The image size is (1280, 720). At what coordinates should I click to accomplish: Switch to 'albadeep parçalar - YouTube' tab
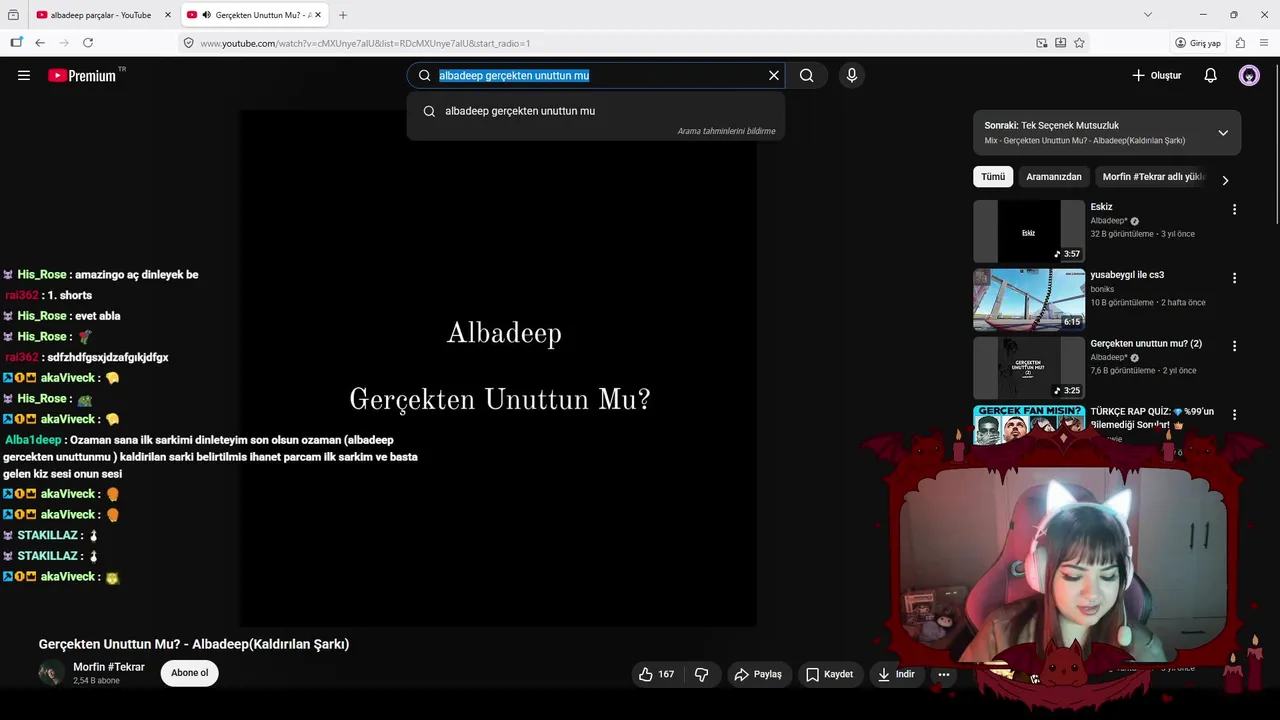tap(100, 15)
